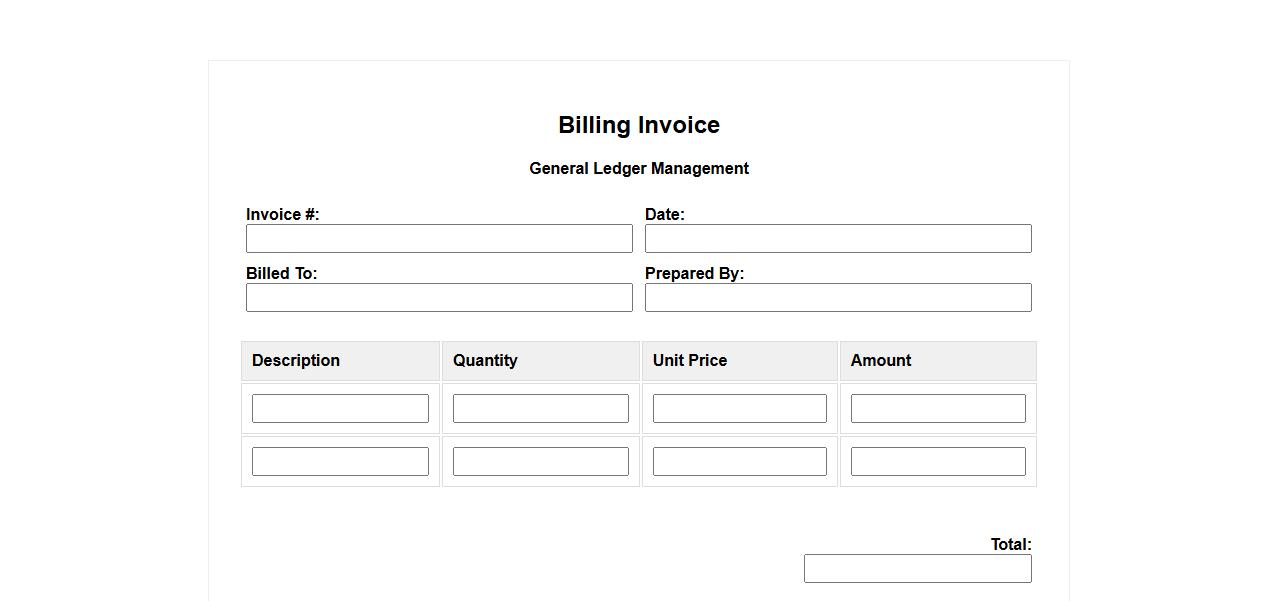Click the Description column header

click(296, 360)
